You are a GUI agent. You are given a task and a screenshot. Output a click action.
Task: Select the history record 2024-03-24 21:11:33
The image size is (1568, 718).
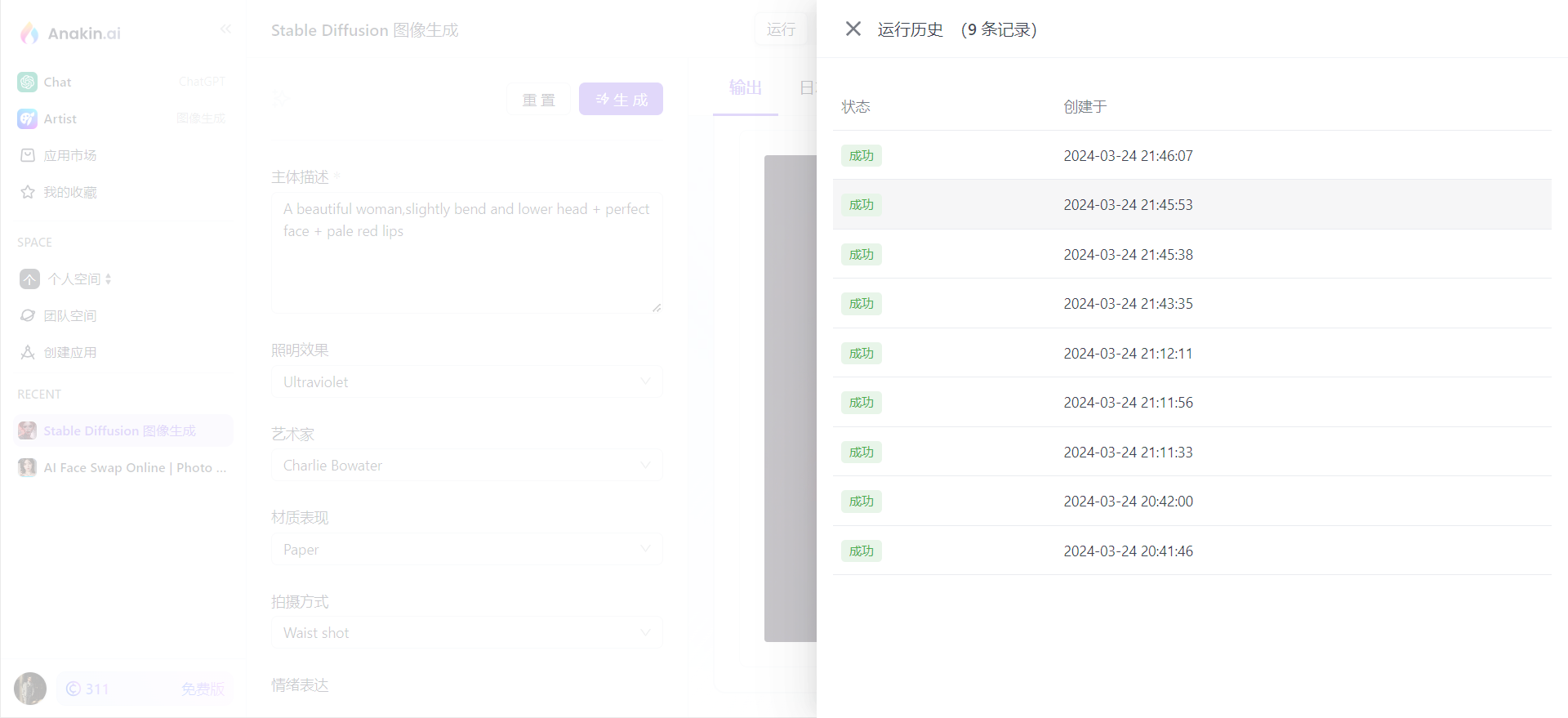pos(1192,452)
